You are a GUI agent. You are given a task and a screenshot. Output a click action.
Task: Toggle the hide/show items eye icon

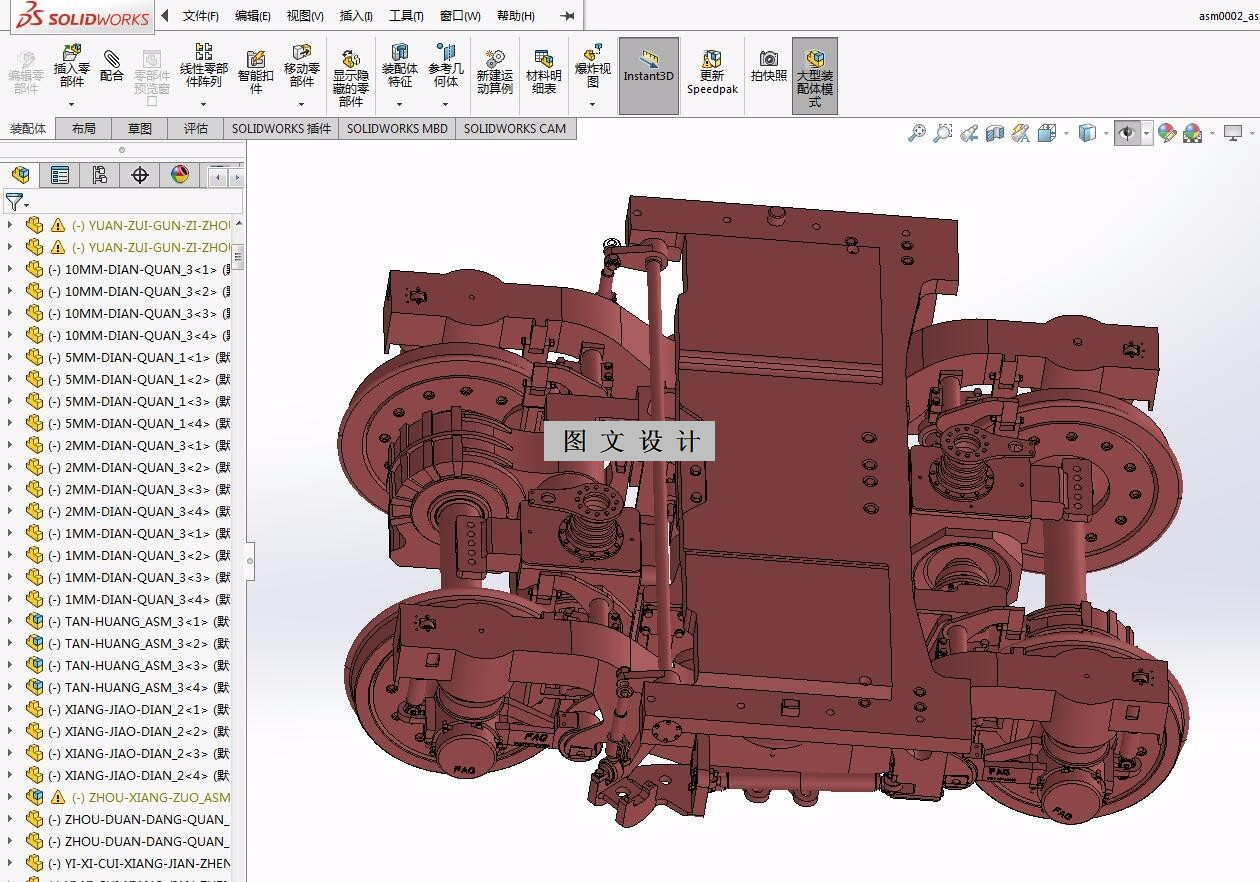coord(1127,133)
